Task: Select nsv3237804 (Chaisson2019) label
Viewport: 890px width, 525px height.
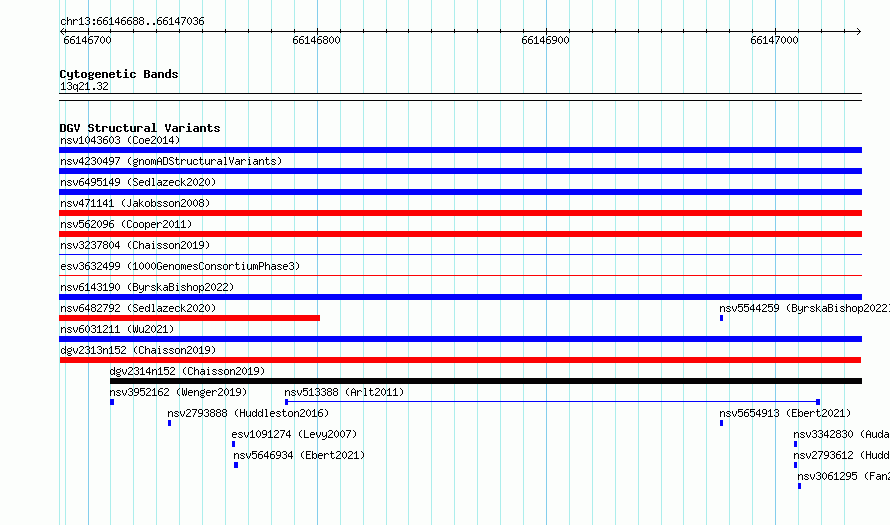Action: point(135,245)
